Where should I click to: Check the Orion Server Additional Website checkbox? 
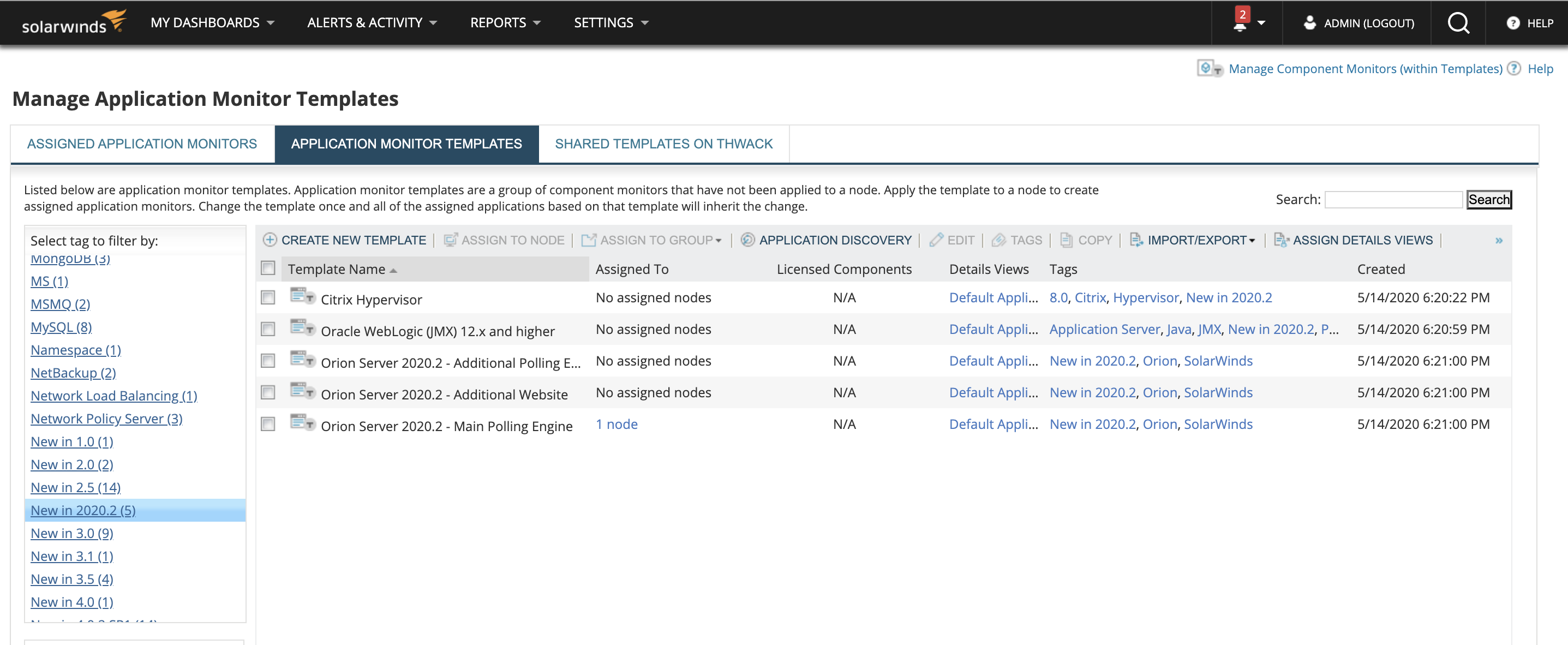[x=268, y=392]
